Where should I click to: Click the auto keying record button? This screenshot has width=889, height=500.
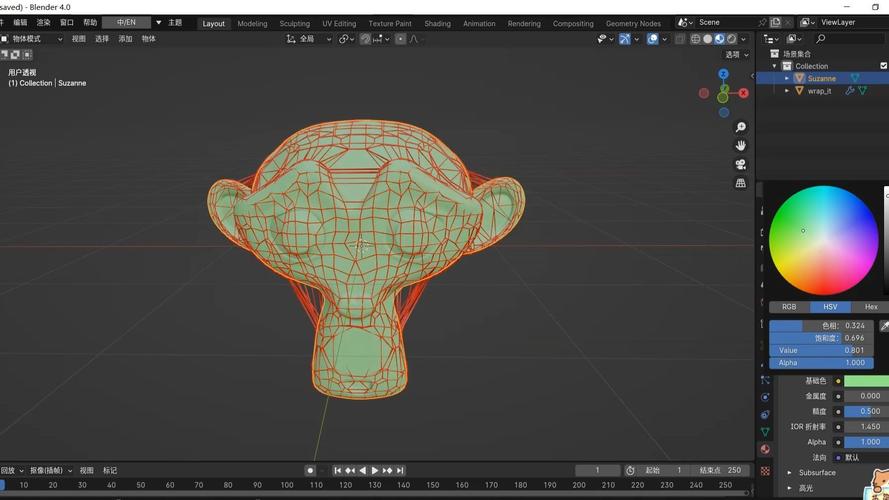(x=310, y=470)
